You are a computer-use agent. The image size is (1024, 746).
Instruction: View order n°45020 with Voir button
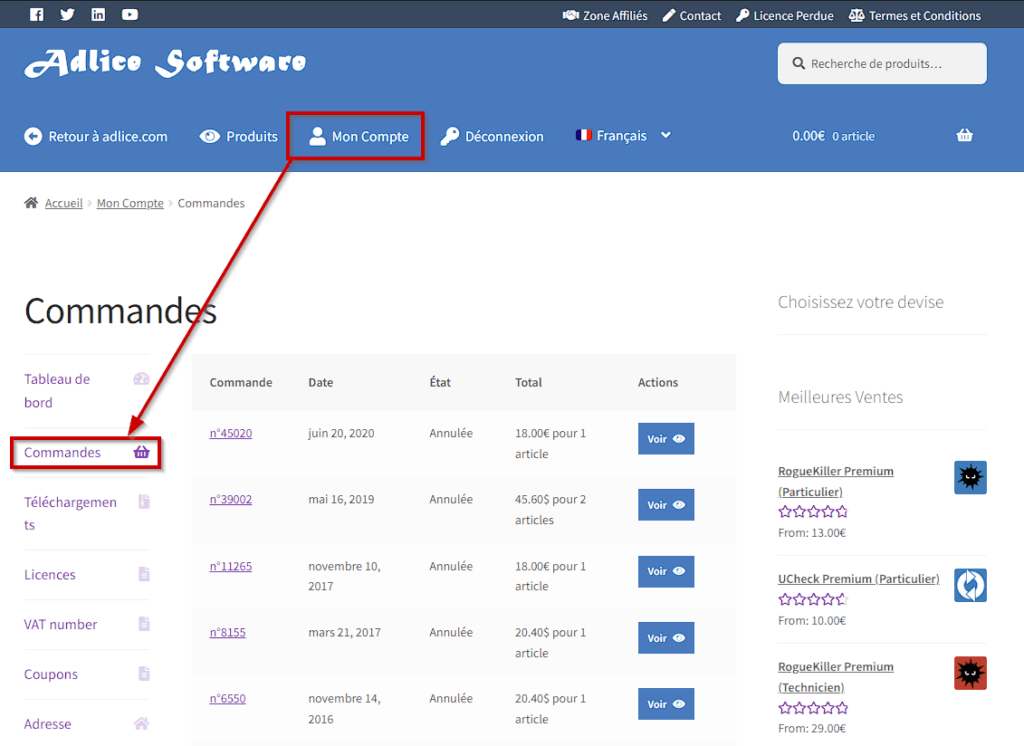click(665, 439)
